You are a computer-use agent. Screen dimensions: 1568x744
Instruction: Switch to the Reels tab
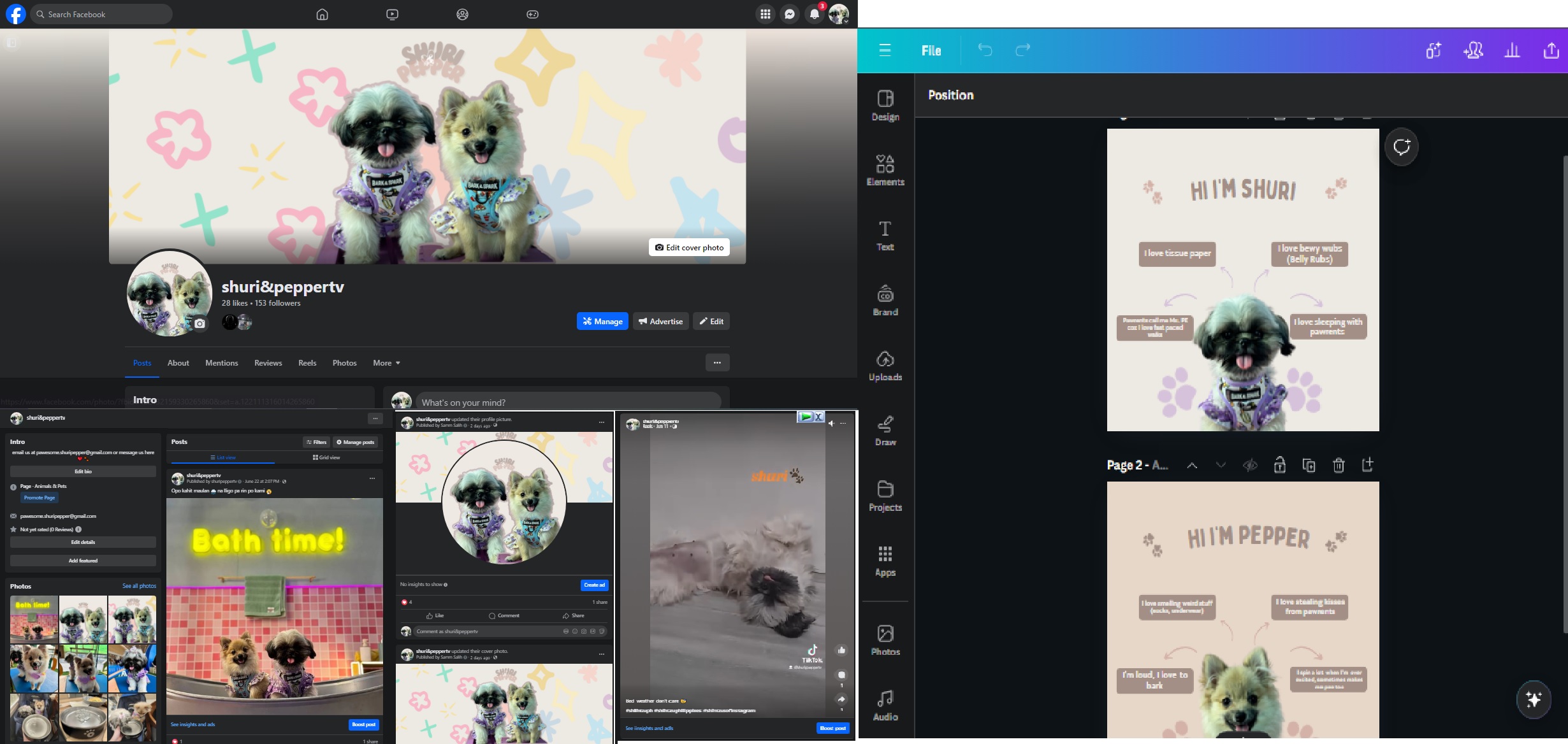(x=307, y=363)
